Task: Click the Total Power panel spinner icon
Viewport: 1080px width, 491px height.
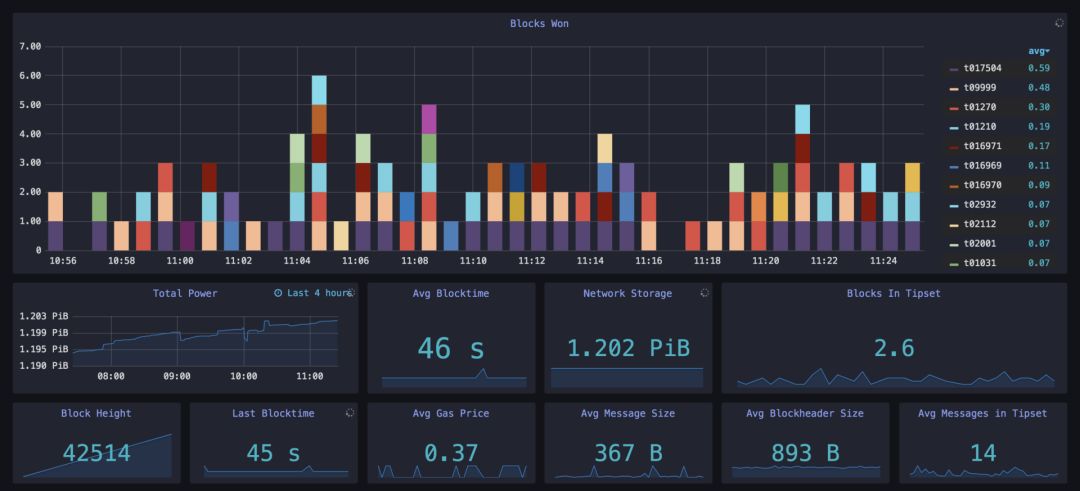Action: (x=351, y=293)
